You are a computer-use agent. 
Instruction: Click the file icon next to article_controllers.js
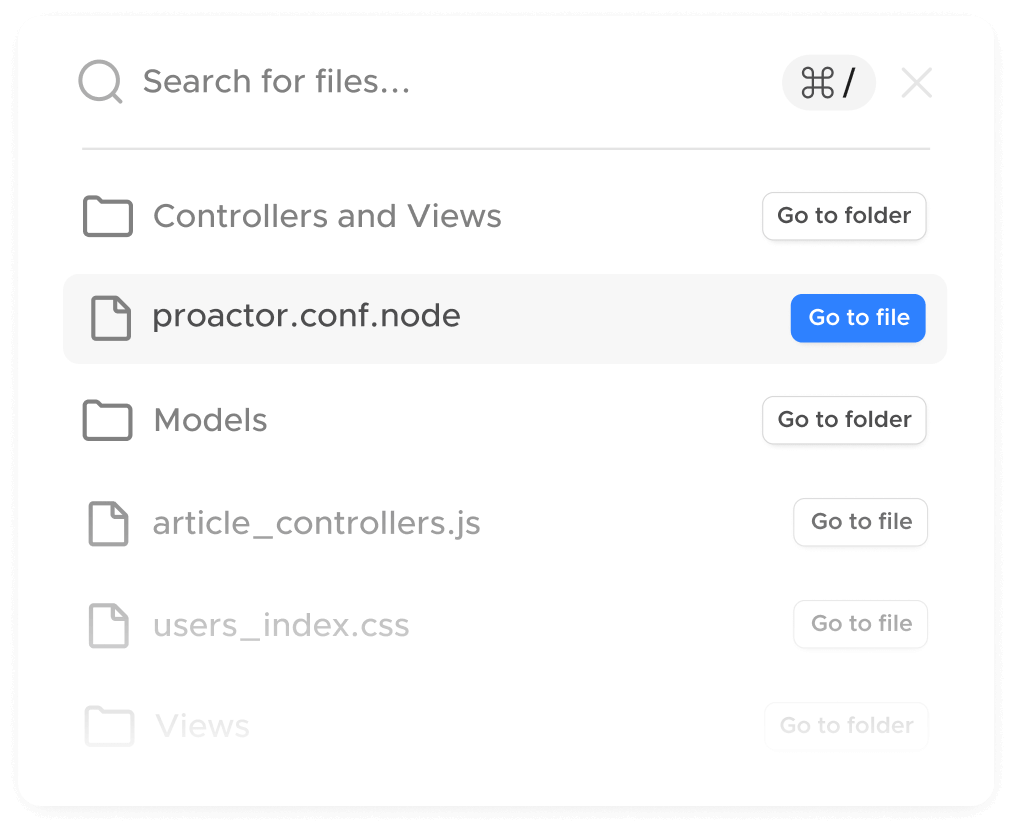110,522
